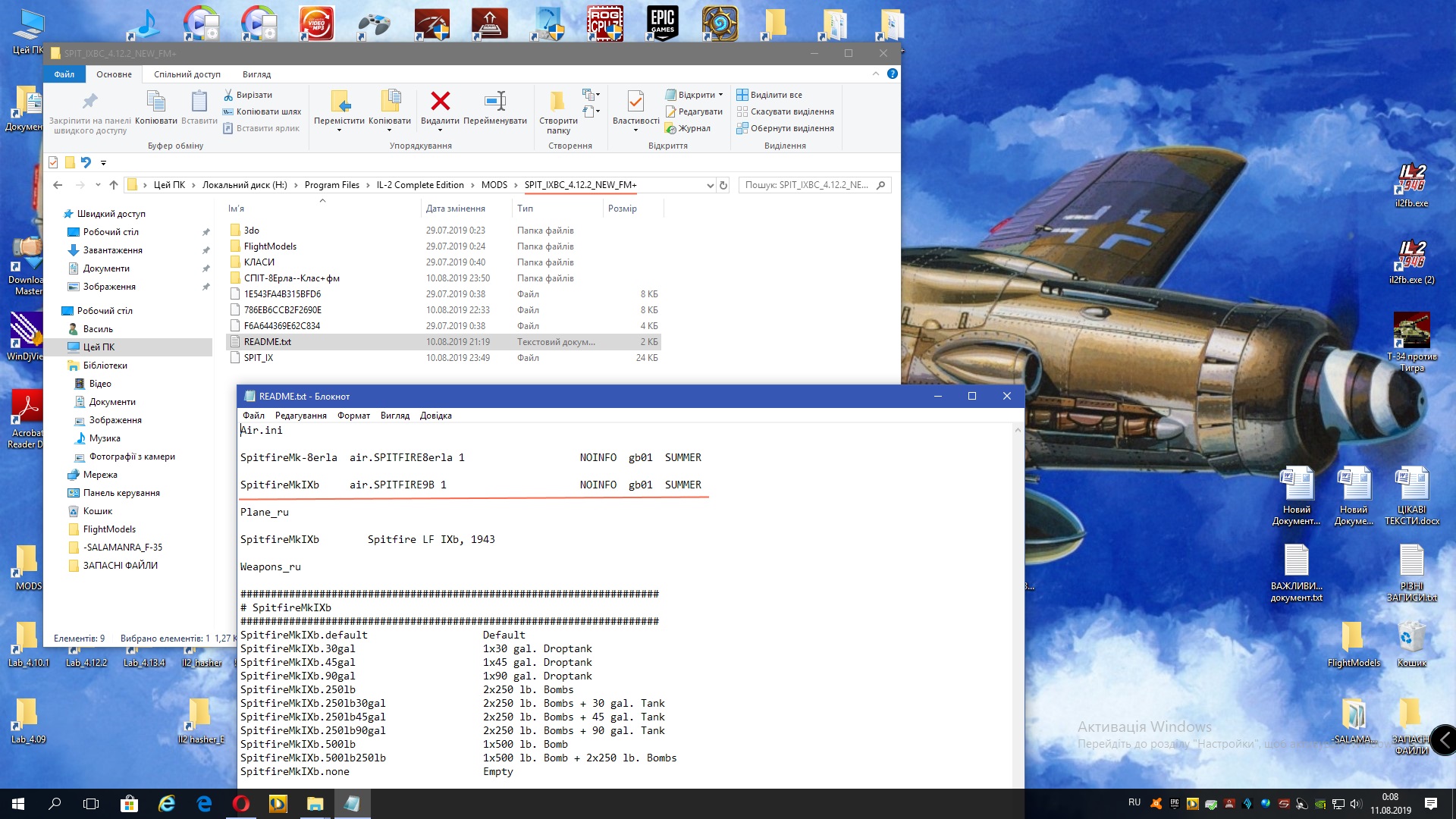
Task: Click Paste shortcut (Вставити ярлик)
Action: [x=261, y=128]
